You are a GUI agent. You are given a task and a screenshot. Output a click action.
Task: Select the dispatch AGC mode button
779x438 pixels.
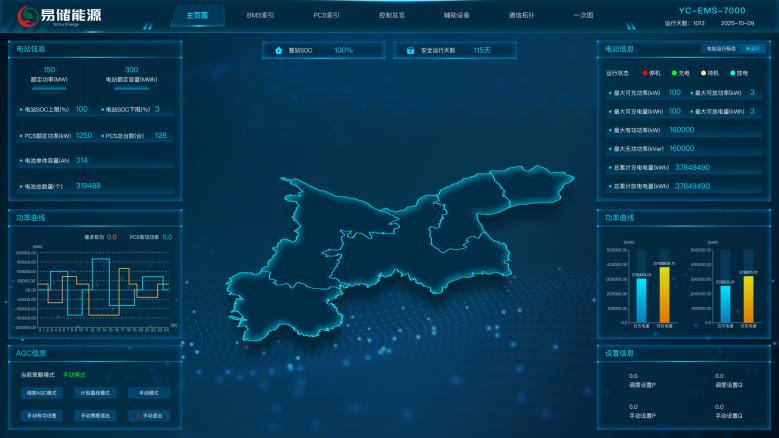pyautogui.click(x=42, y=393)
